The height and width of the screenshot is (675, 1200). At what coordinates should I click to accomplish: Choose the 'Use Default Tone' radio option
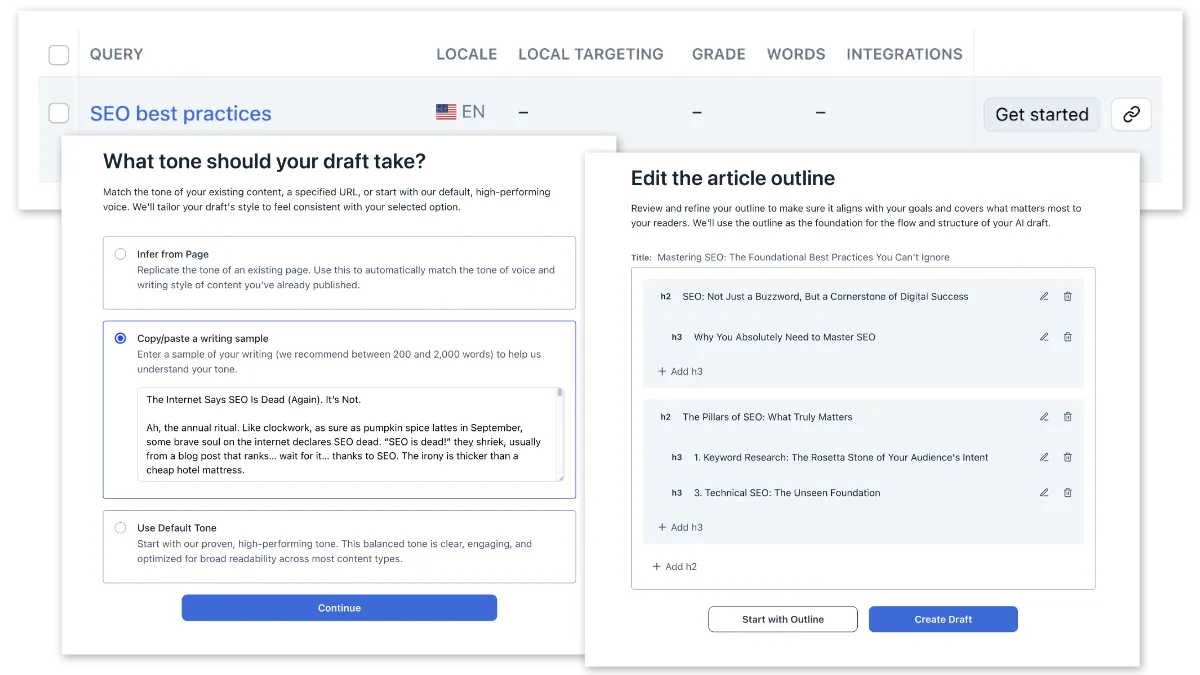point(121,528)
